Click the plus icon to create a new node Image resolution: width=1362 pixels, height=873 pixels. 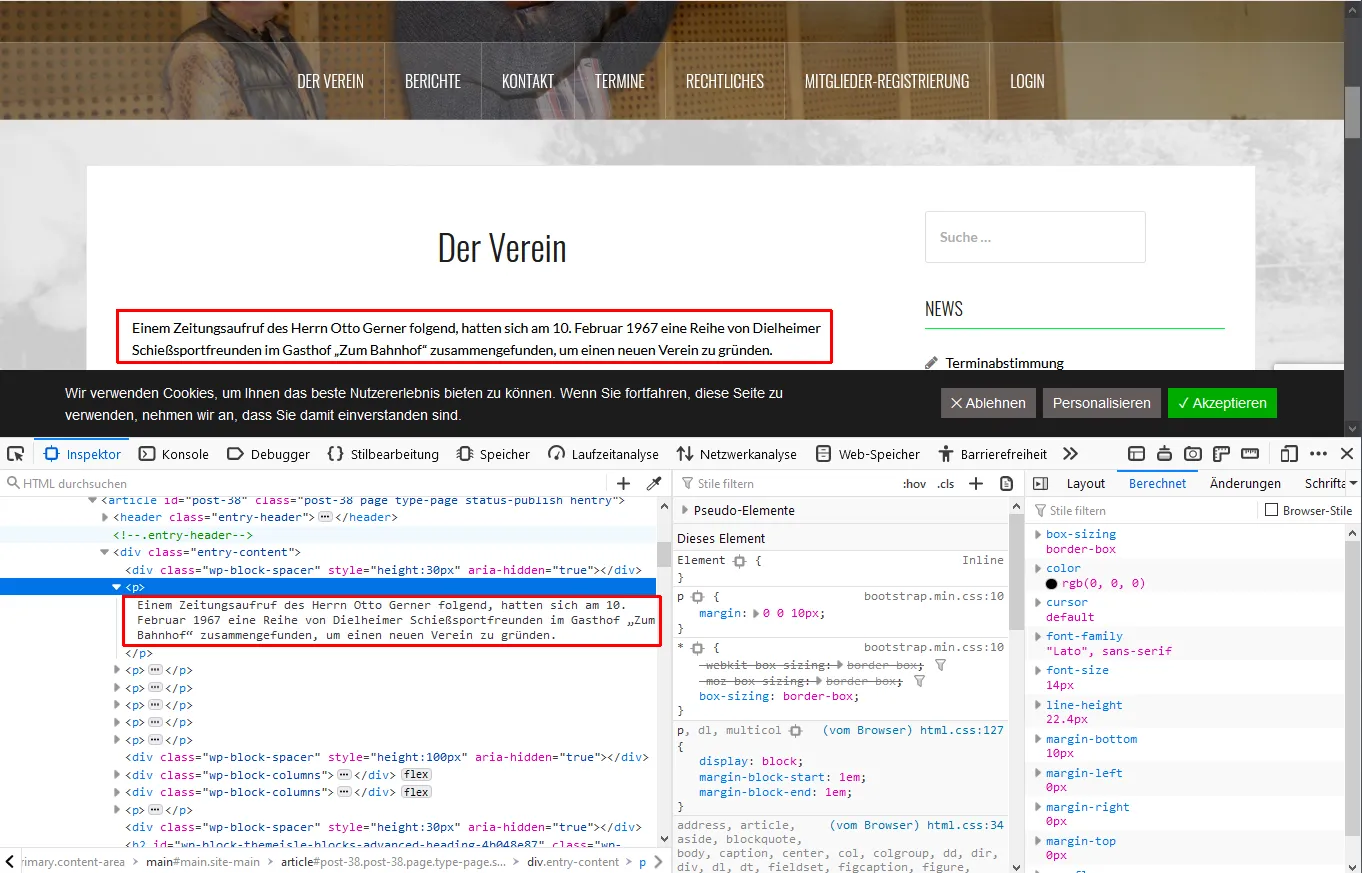pos(624,483)
